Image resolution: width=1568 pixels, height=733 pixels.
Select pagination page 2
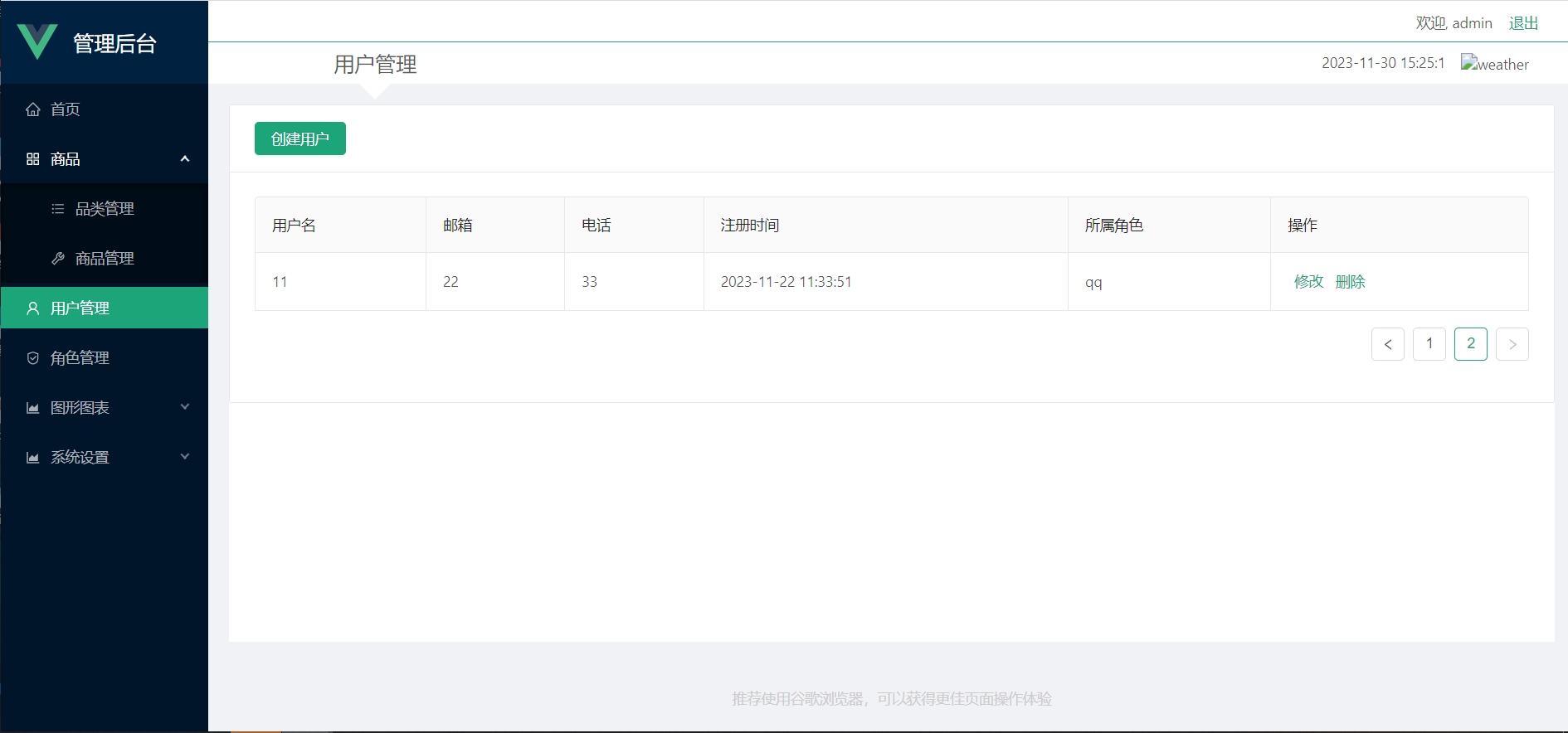[x=1471, y=344]
